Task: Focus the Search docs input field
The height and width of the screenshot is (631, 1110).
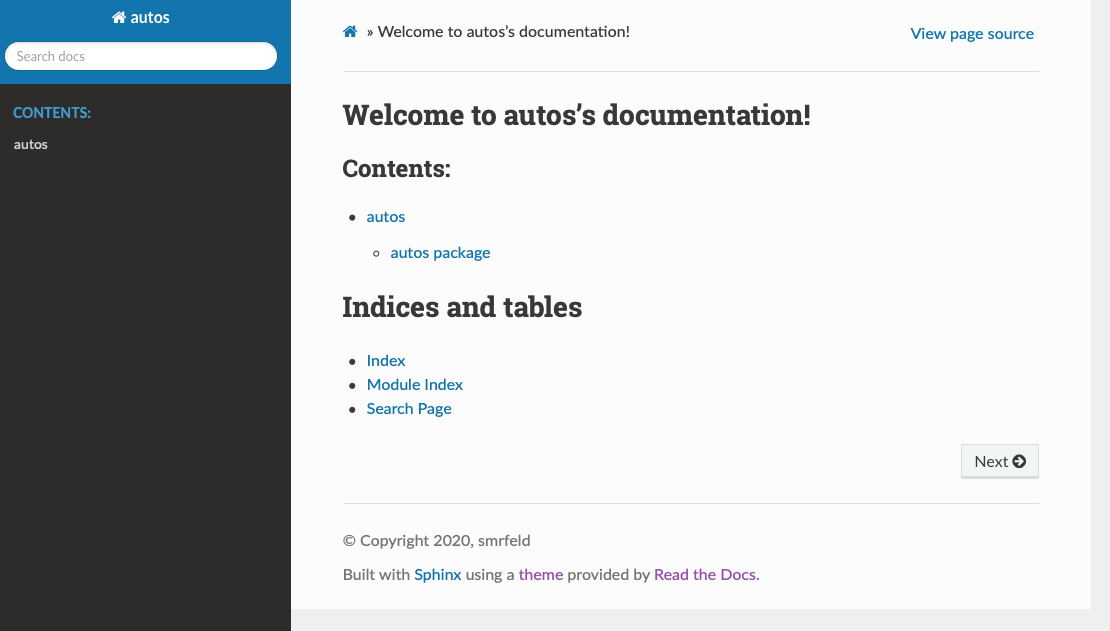Action: point(141,56)
